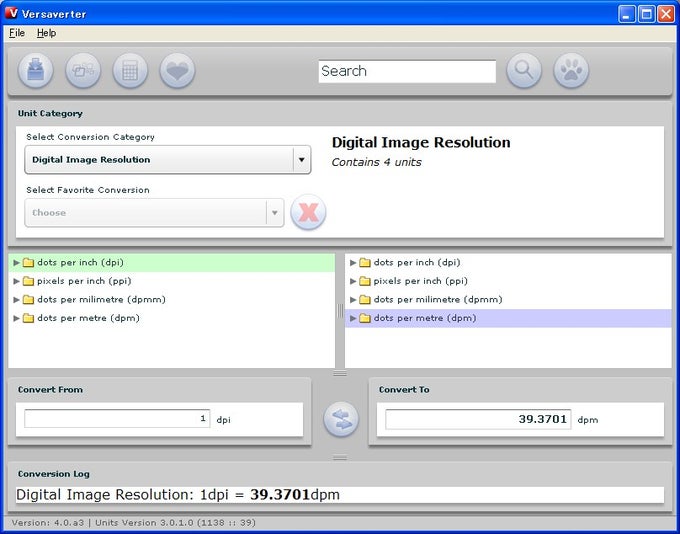
Task: Click the inbox tray toolbar icon
Action: click(36, 70)
